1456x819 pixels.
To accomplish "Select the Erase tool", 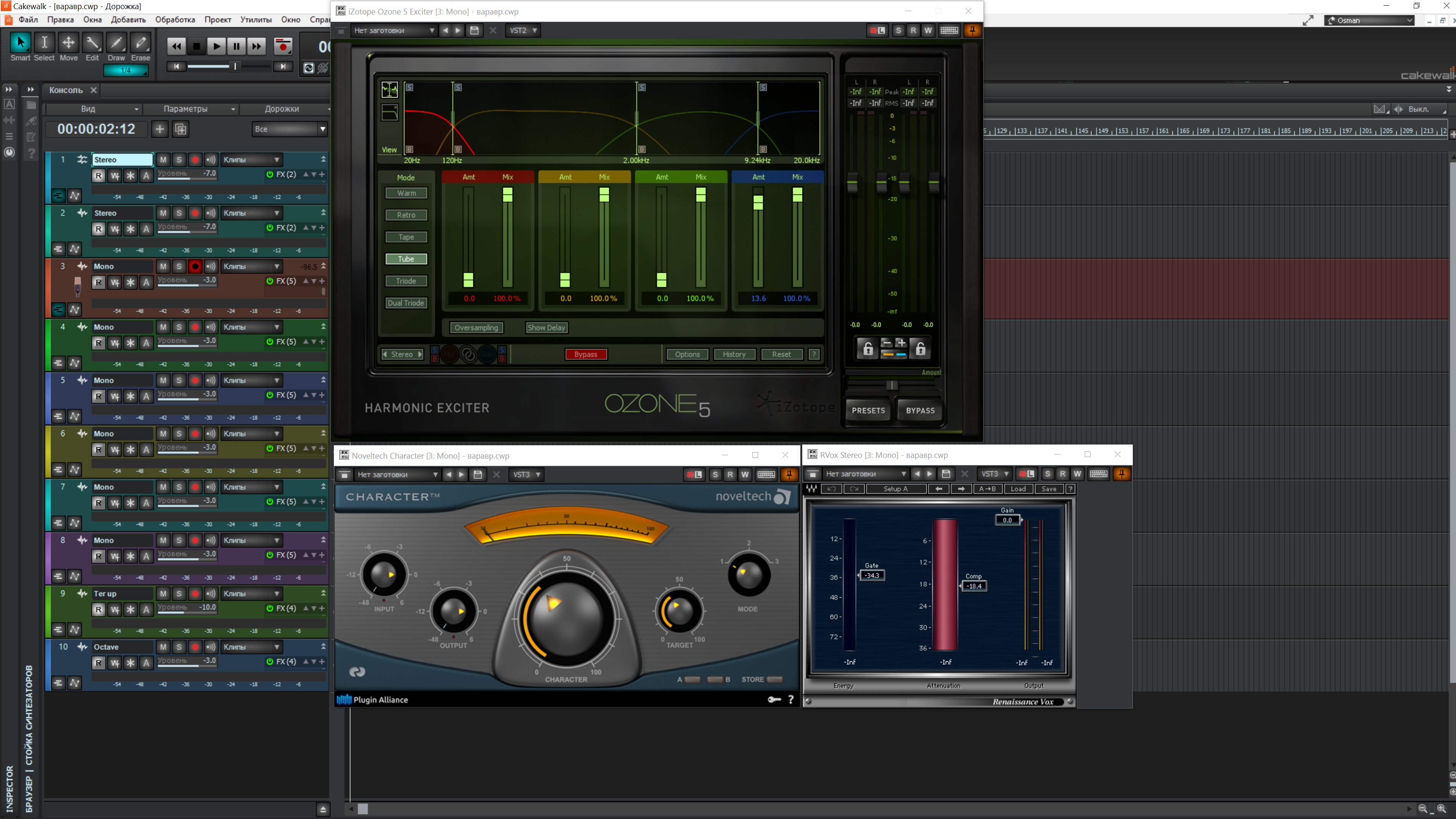I will click(141, 43).
